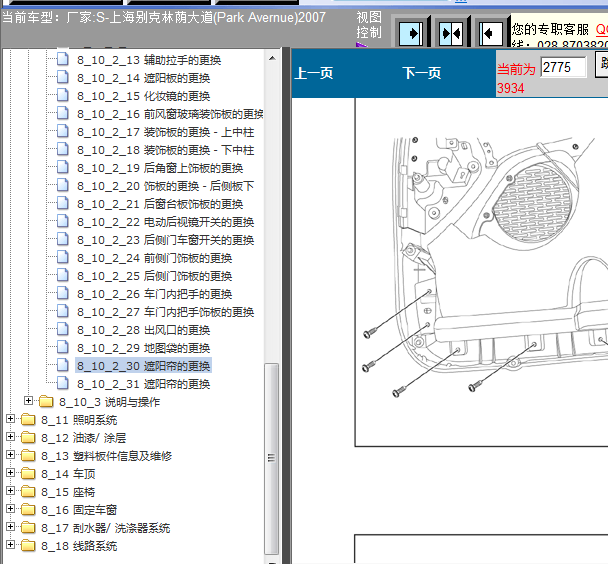Click door trim panel diagram image
The width and height of the screenshot is (608, 564).
[485, 267]
